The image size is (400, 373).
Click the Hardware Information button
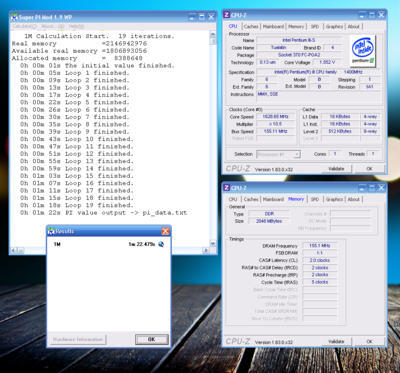click(78, 339)
